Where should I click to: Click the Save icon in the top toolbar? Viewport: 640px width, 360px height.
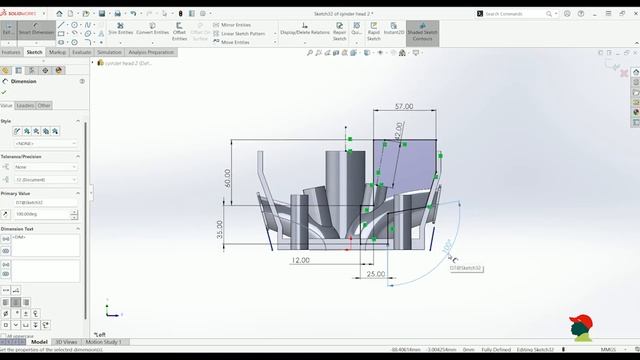click(102, 13)
